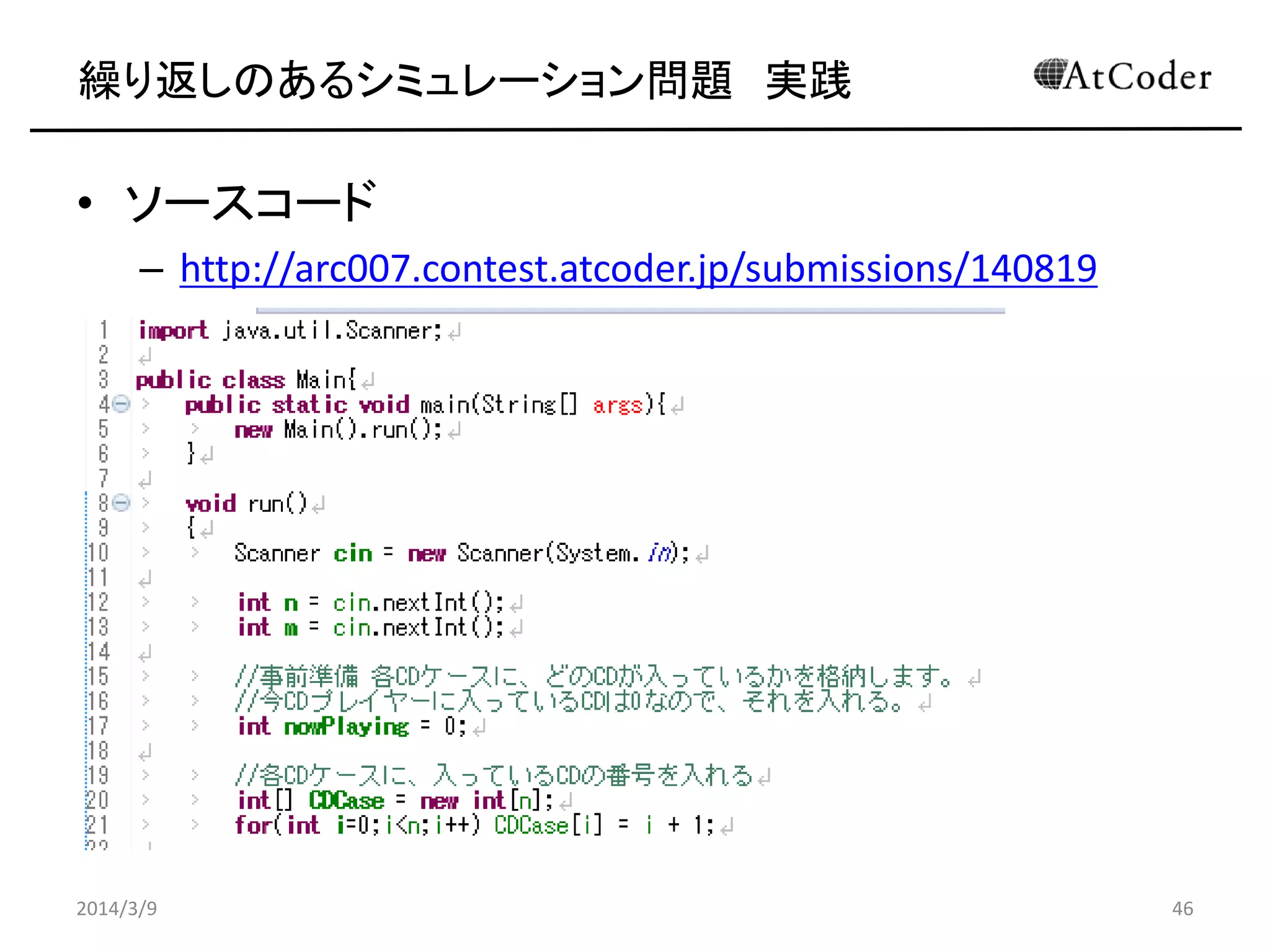The width and height of the screenshot is (1270, 952).
Task: Click the comment starting with //今CDプレイヤー
Action: [569, 702]
